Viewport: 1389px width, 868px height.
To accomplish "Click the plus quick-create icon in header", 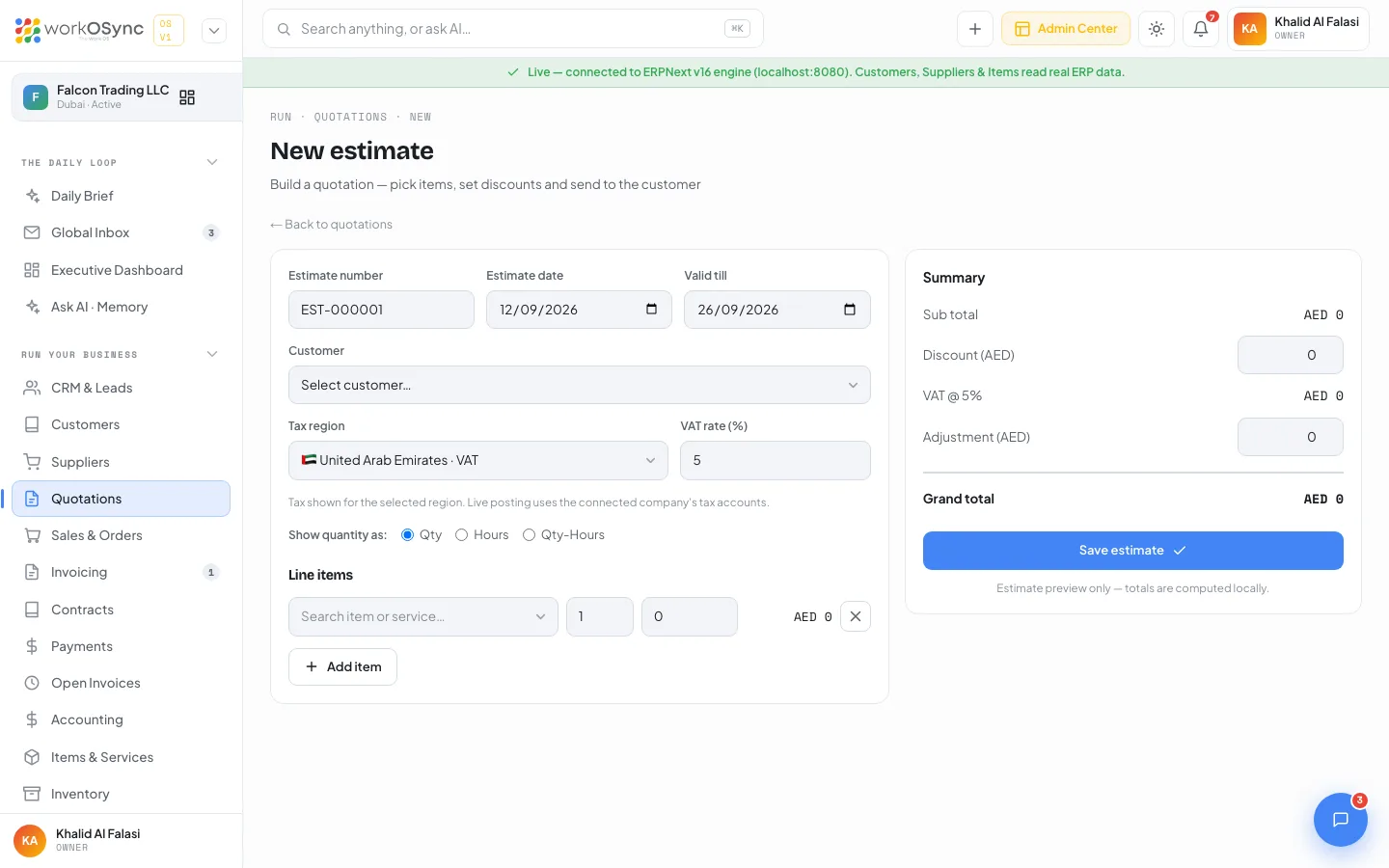I will 975,29.
